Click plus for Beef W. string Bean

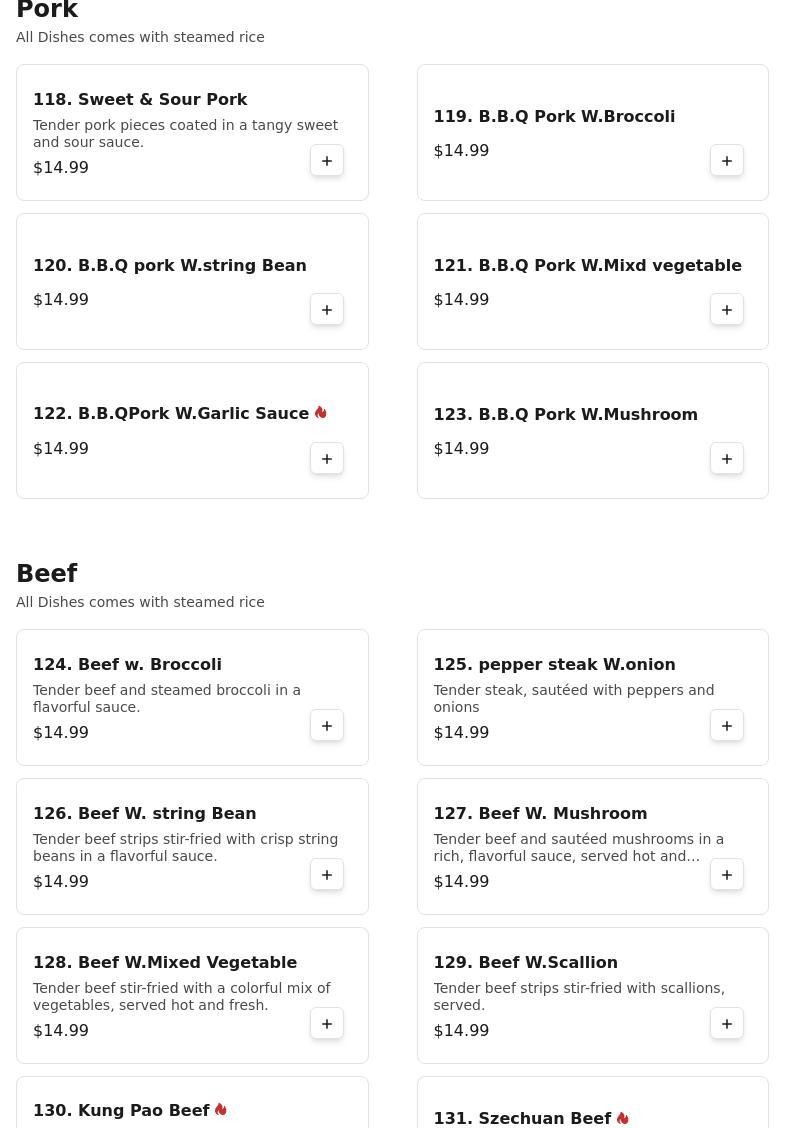coord(327,875)
